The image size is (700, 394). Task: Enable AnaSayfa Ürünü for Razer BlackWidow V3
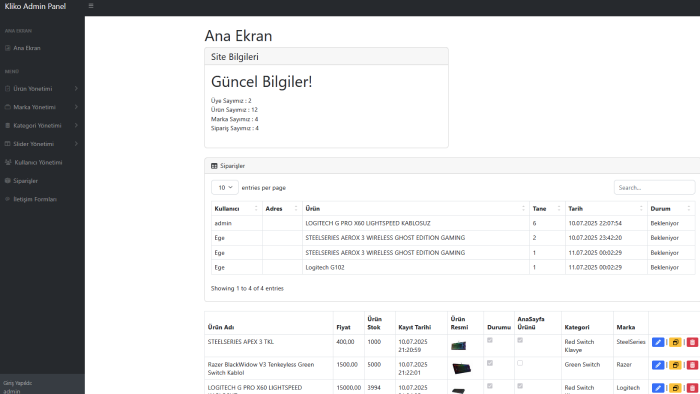click(x=520, y=363)
